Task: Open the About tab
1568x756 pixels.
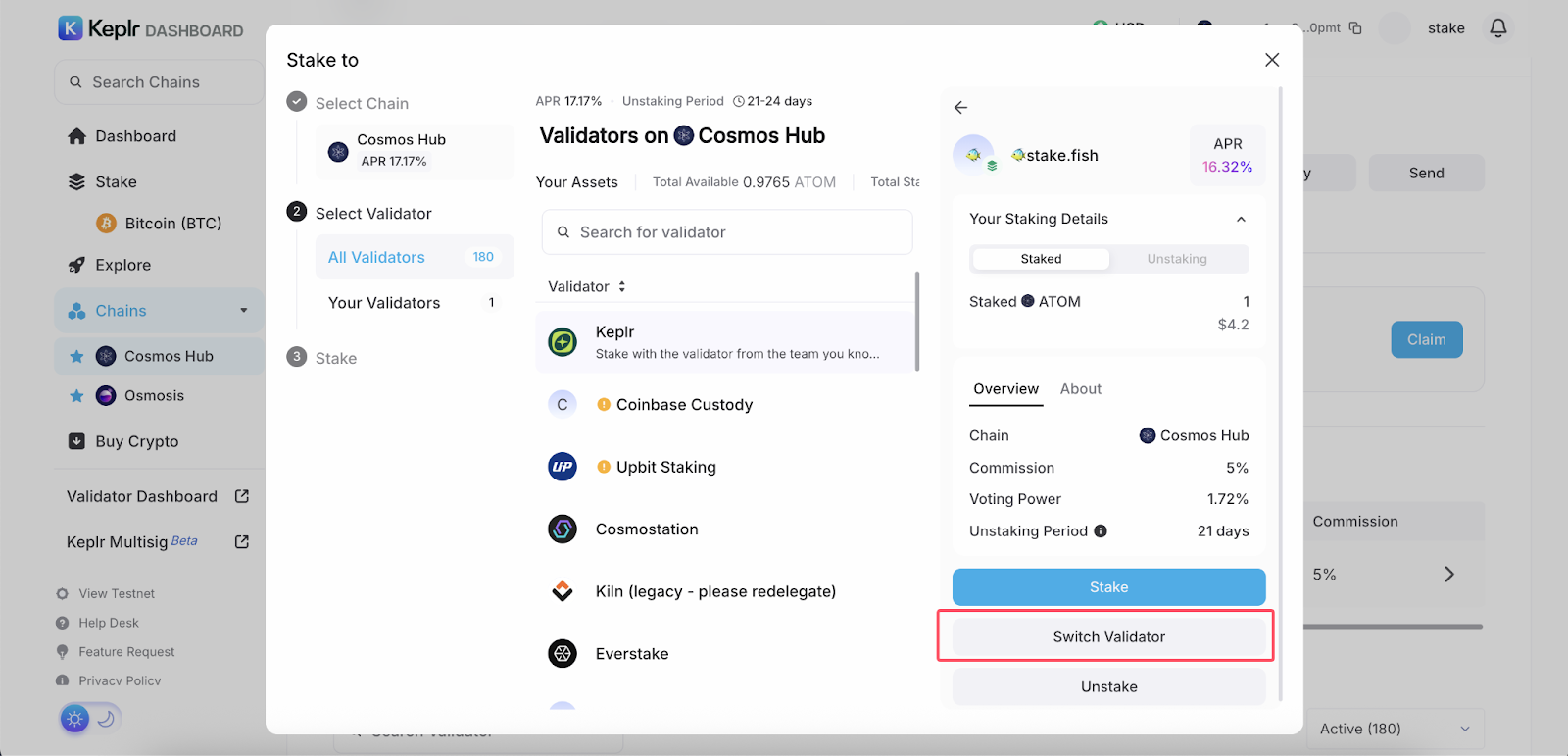Action: 1081,389
